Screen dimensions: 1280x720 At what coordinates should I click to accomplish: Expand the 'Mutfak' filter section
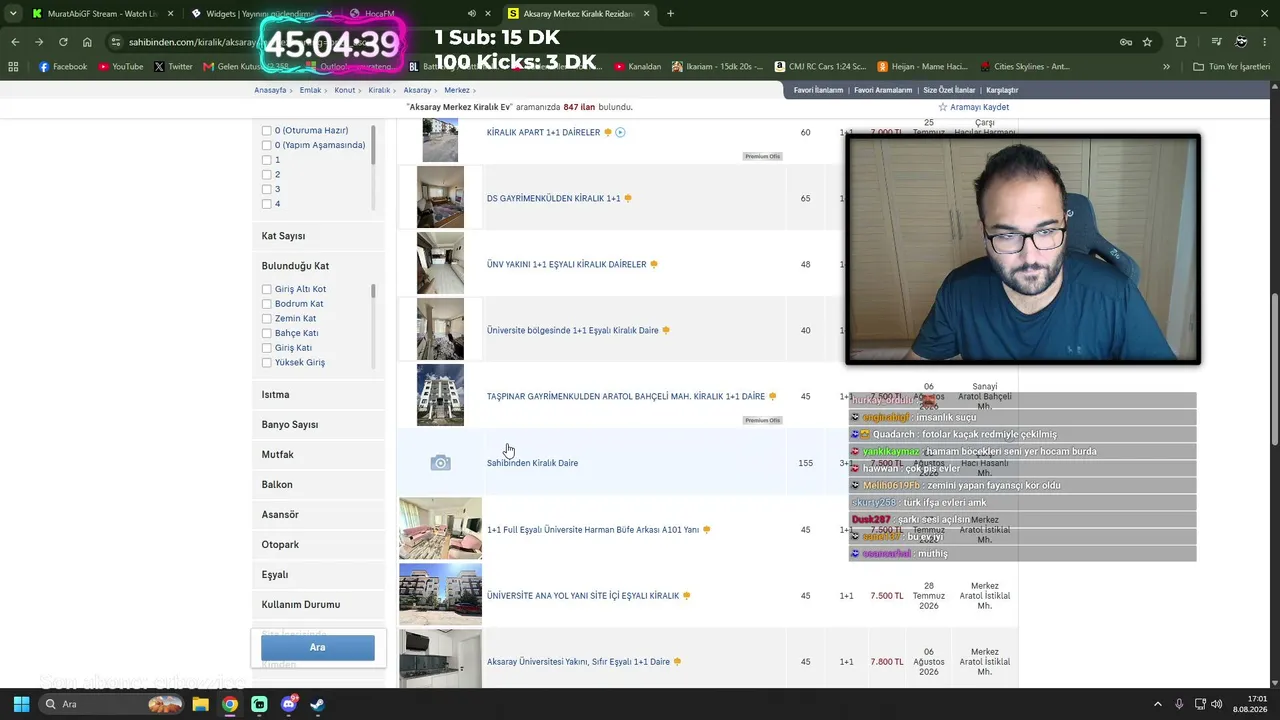tap(318, 455)
